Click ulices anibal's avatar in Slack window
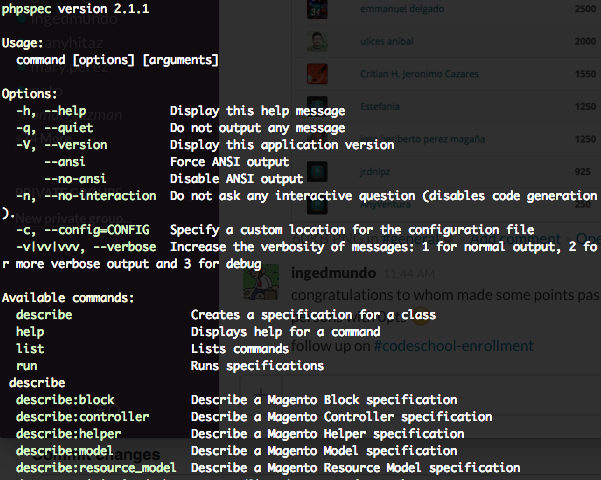The width and height of the screenshot is (601, 480). 317,41
